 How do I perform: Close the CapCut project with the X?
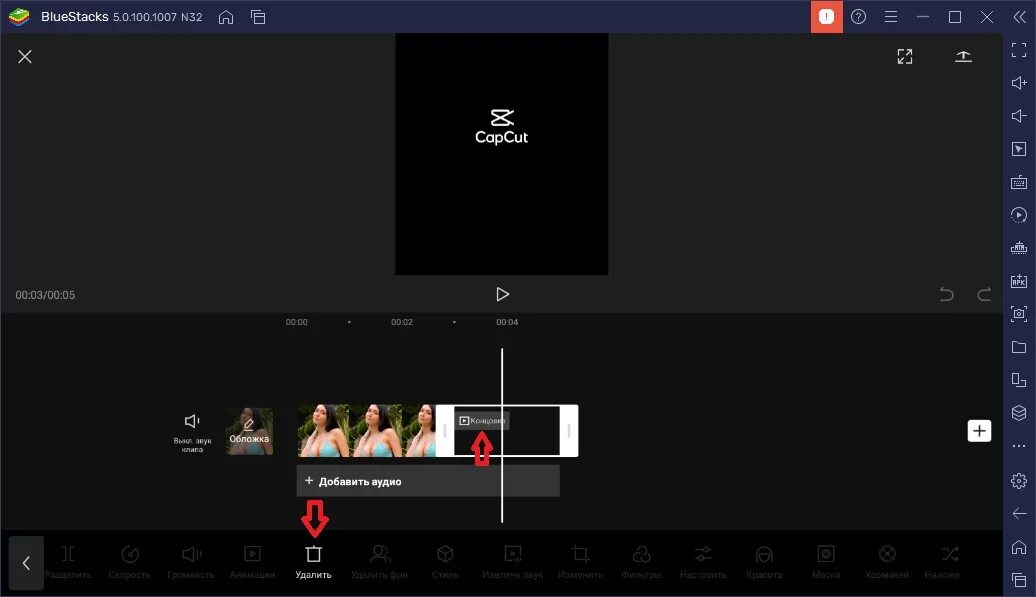(x=25, y=57)
